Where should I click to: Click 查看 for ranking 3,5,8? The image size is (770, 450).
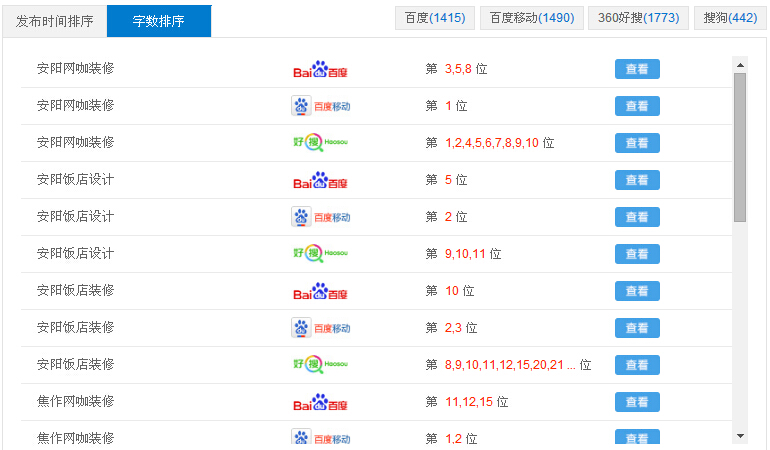[x=637, y=69]
